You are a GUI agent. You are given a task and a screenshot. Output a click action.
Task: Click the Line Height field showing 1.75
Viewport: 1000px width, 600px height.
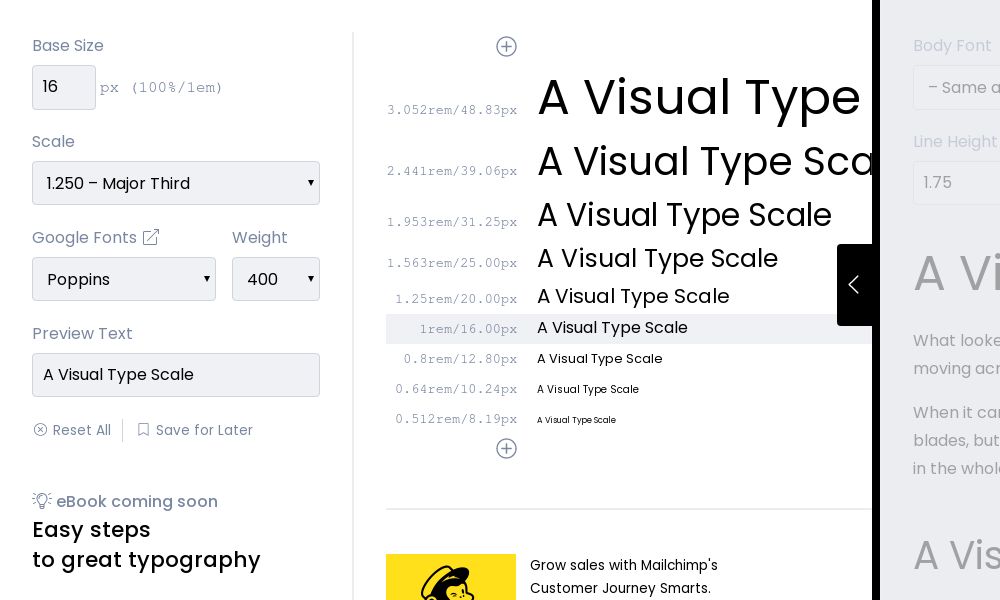[960, 183]
